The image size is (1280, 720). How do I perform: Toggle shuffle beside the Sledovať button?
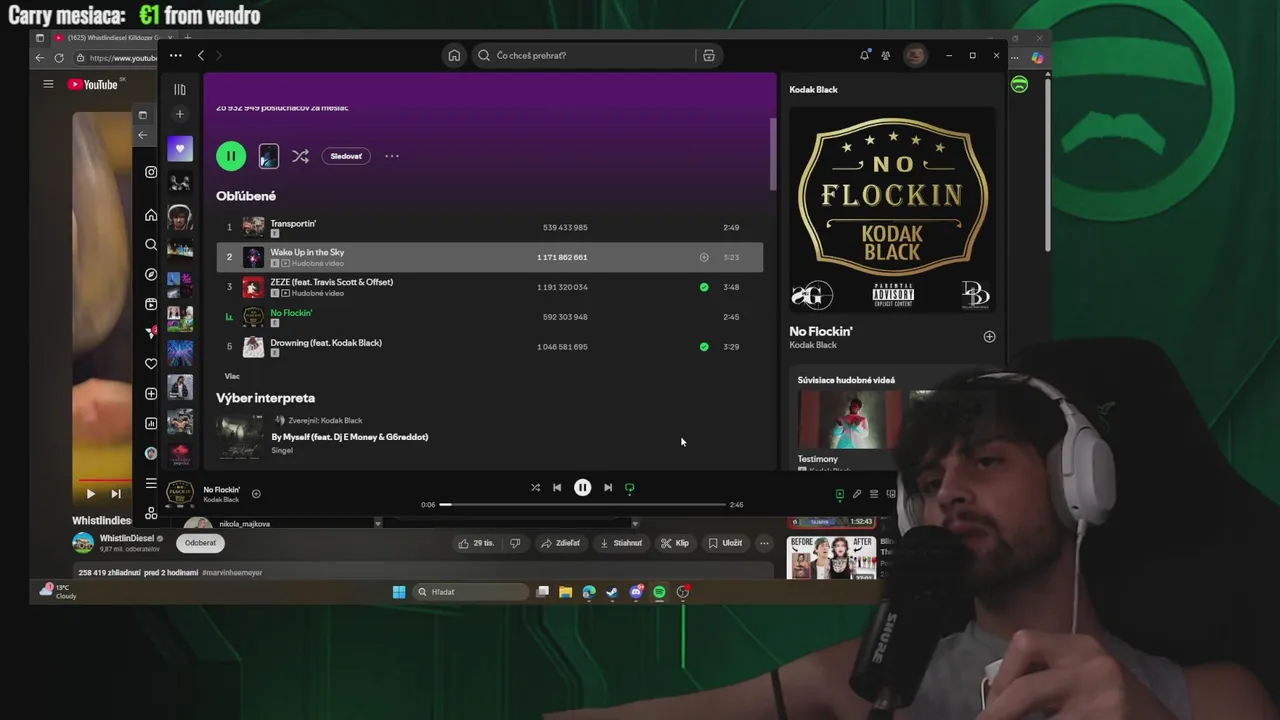pyautogui.click(x=300, y=156)
